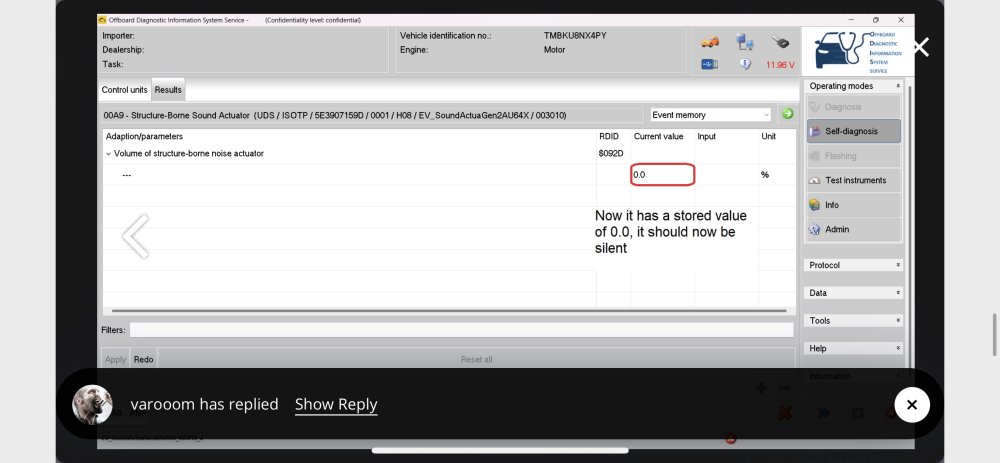Click the $092D RDID cell
The width and height of the screenshot is (1000, 463).
pos(611,154)
